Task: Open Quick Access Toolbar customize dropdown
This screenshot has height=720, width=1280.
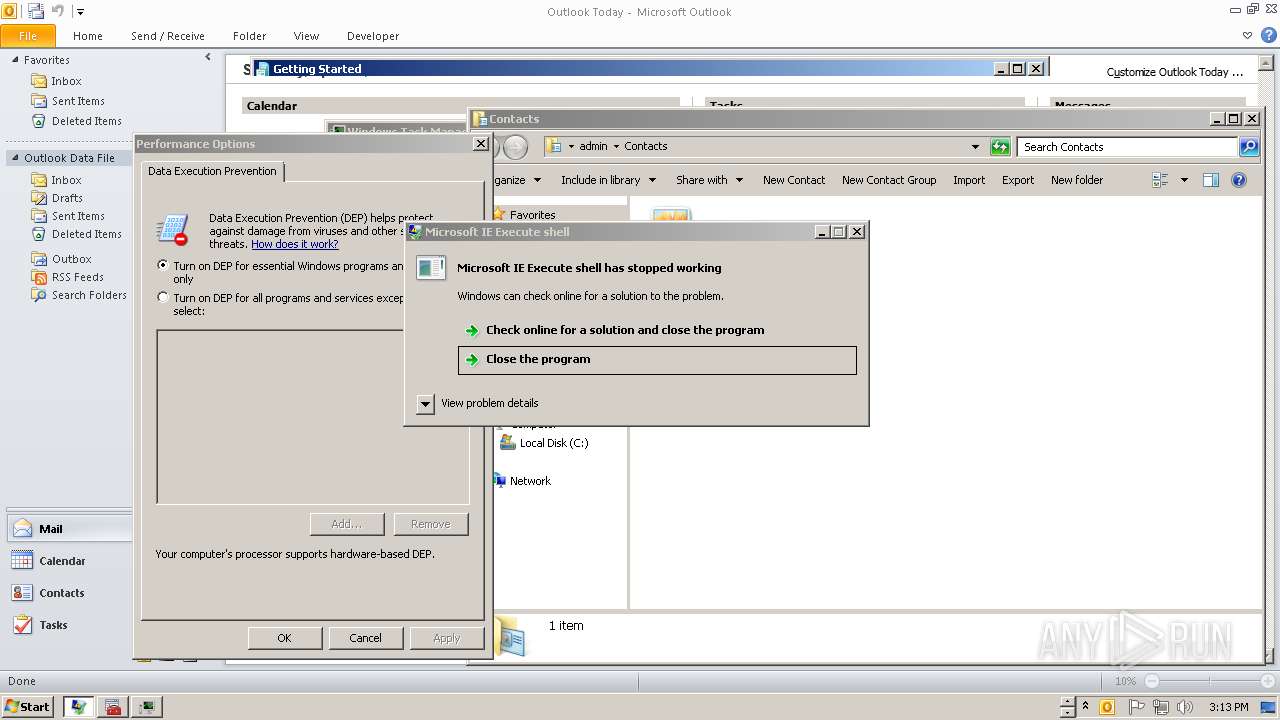Action: pos(80,12)
